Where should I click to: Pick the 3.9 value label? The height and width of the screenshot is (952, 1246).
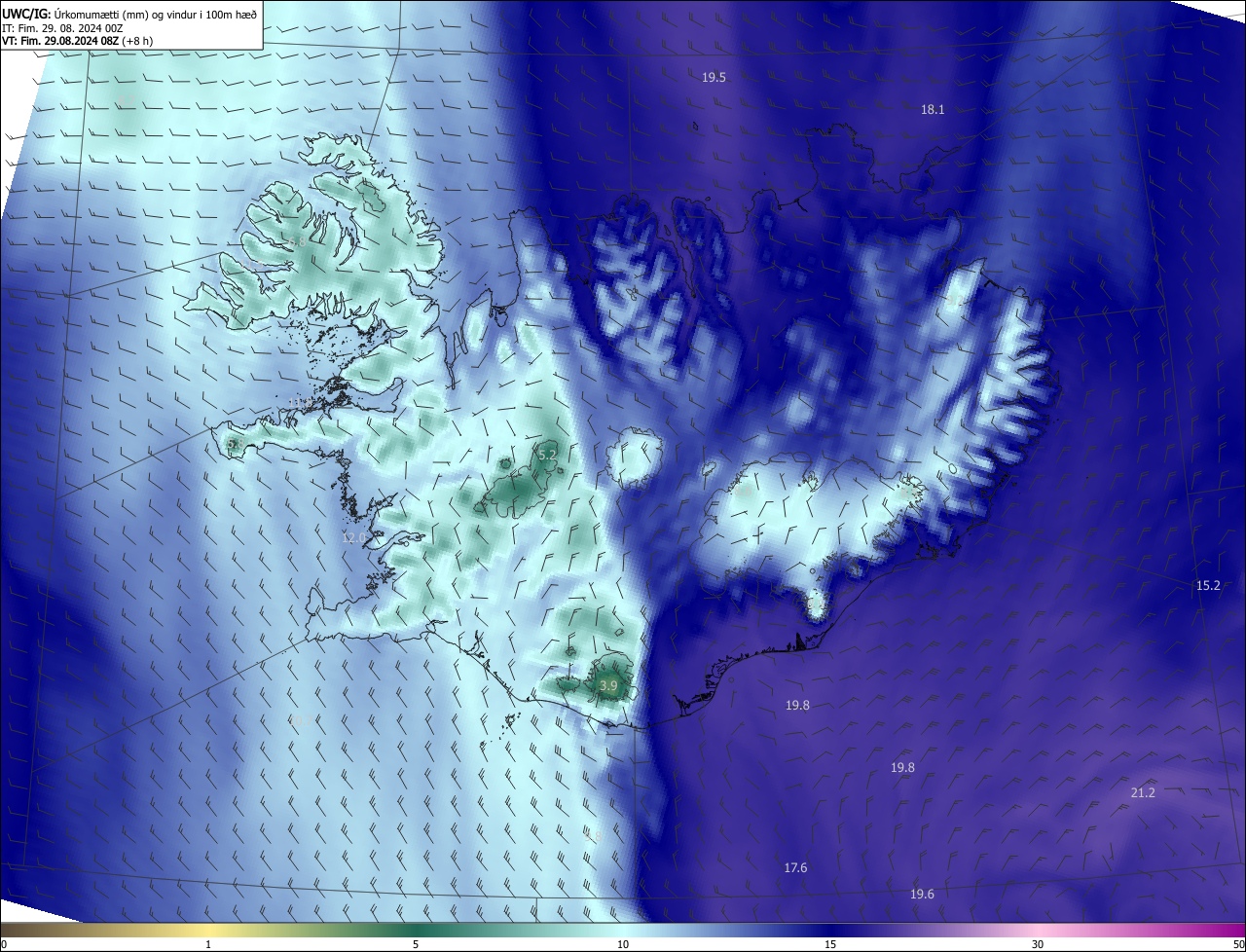608,686
